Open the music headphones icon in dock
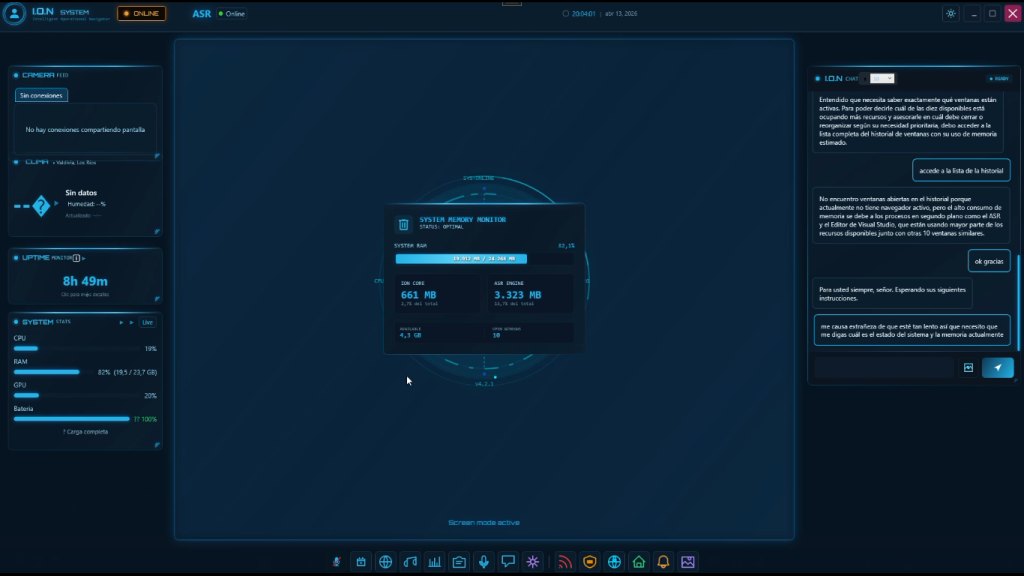This screenshot has width=1024, height=576. [410, 562]
